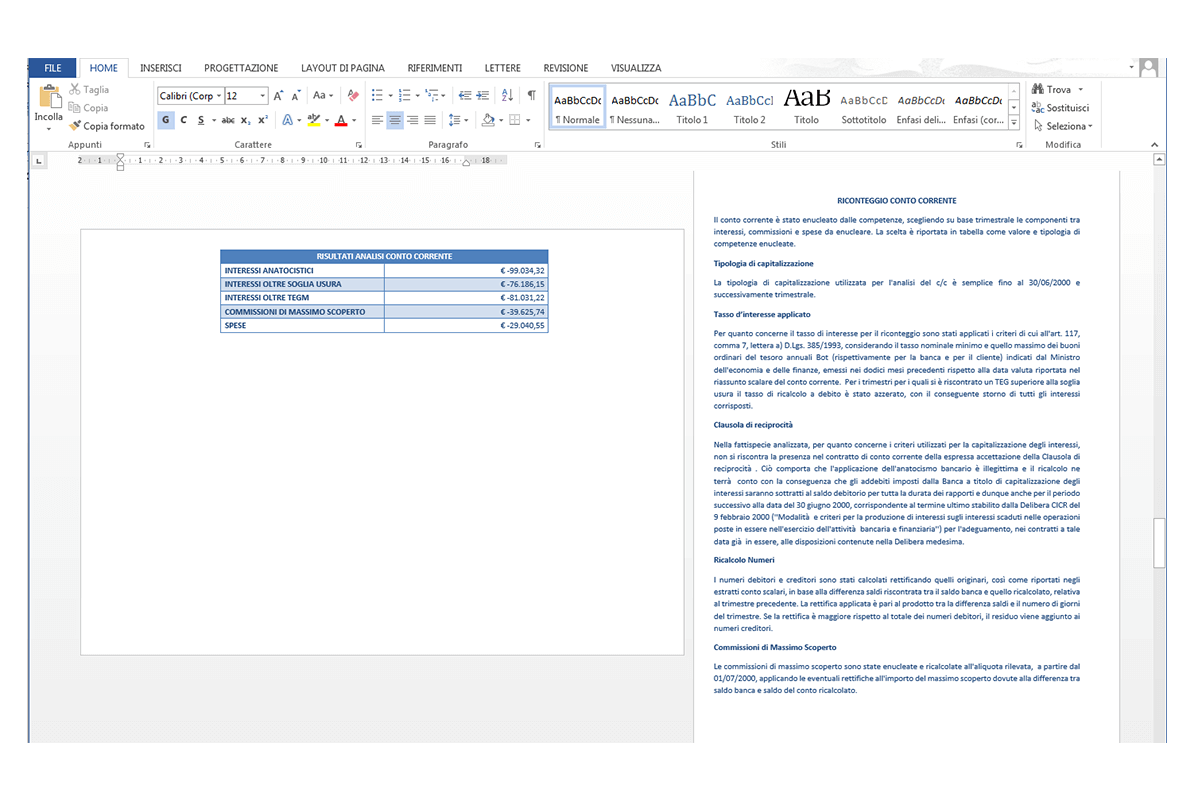This screenshot has width=1193, height=800.
Task: Click the vertical scrollbar thumb
Action: pos(1159,543)
